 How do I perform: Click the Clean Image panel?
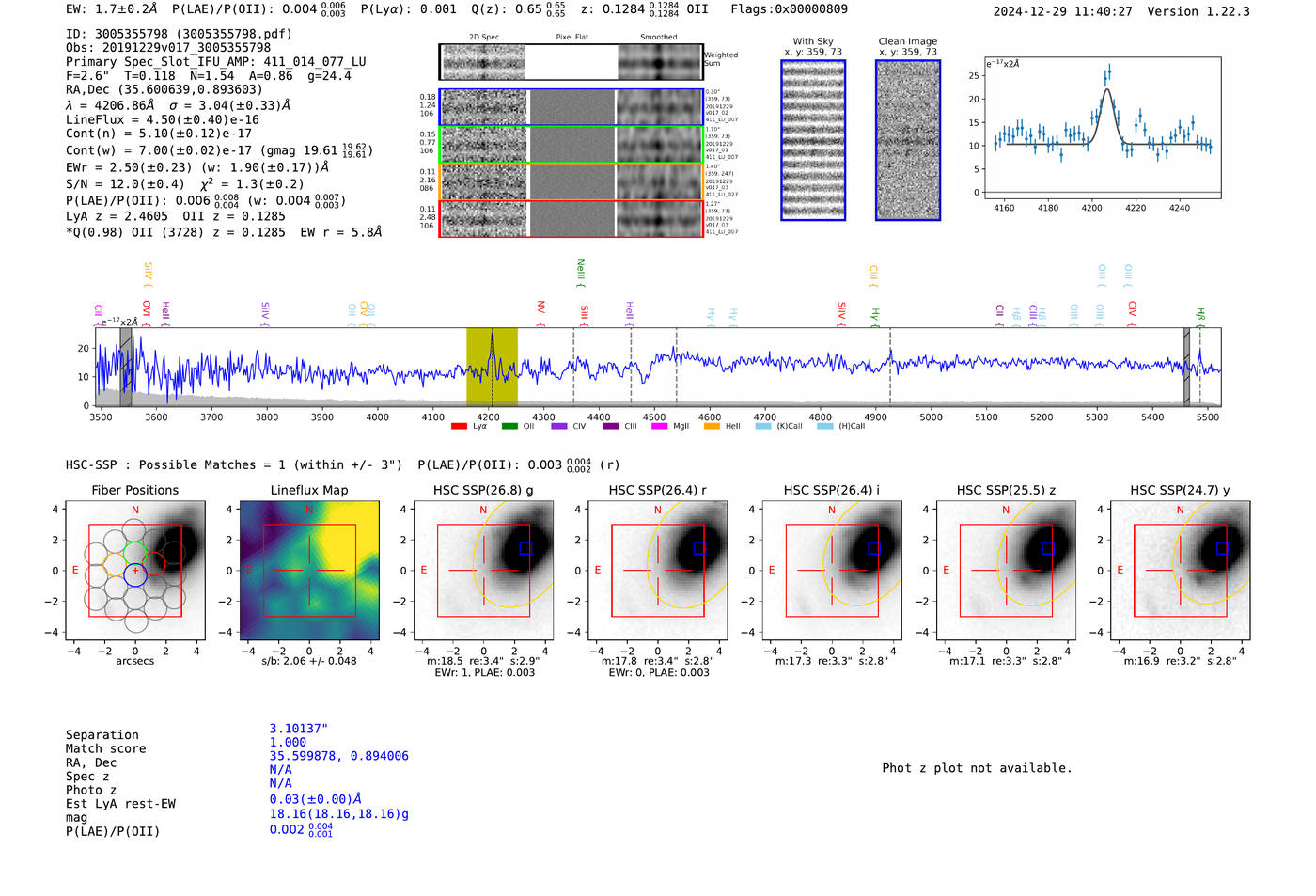[908, 140]
